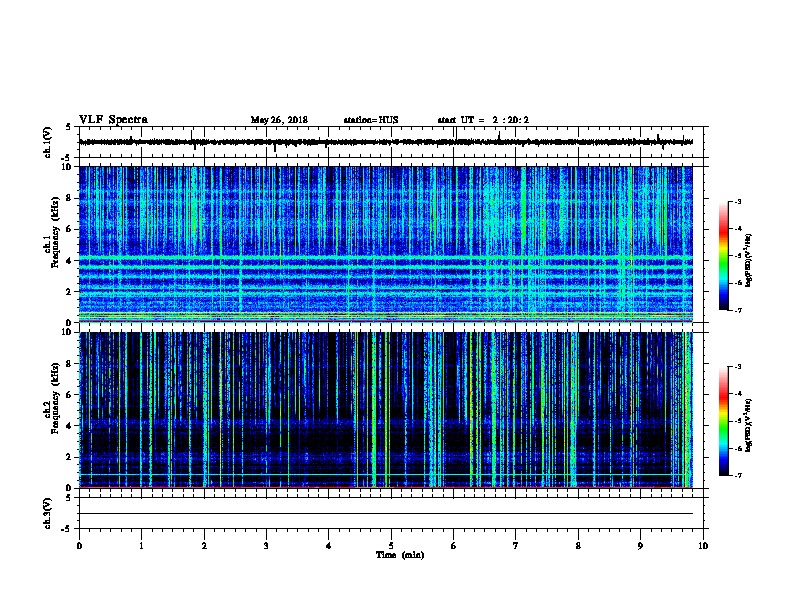Click the "station=HUS" header label

371,120
